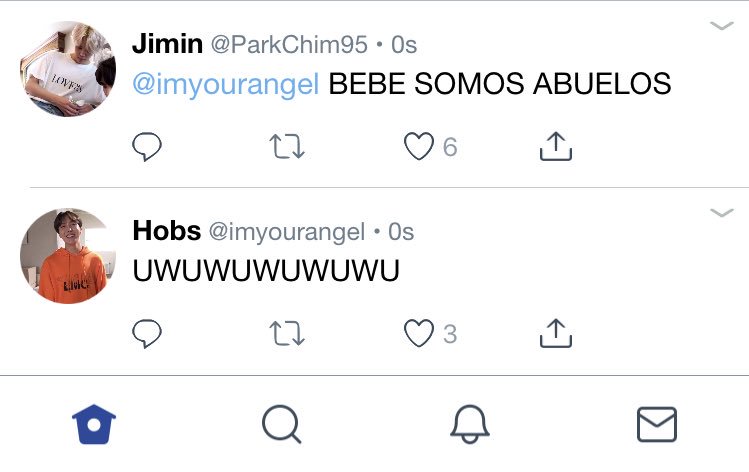Like Hobs' tweet with 3 likes
The width and height of the screenshot is (749, 472).
(419, 333)
